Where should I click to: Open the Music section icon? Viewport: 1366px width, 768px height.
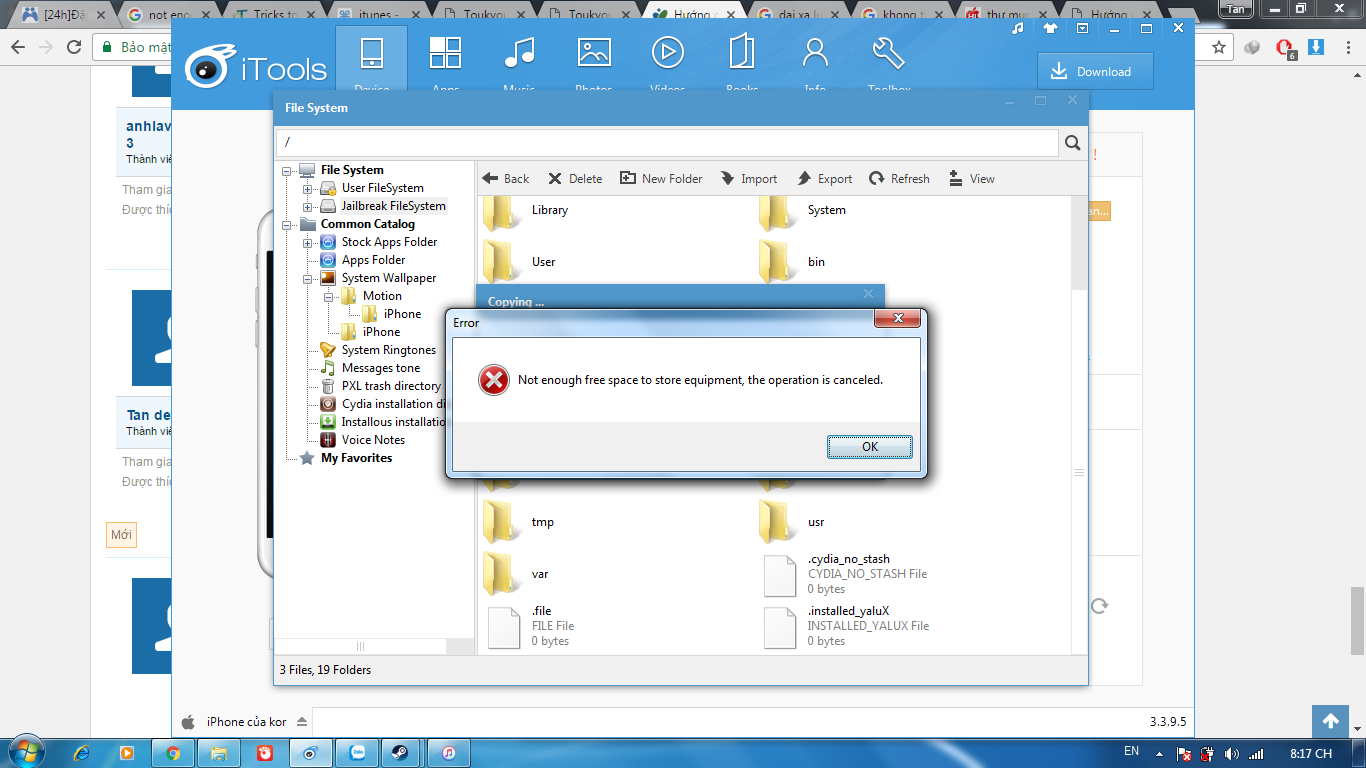click(x=519, y=53)
